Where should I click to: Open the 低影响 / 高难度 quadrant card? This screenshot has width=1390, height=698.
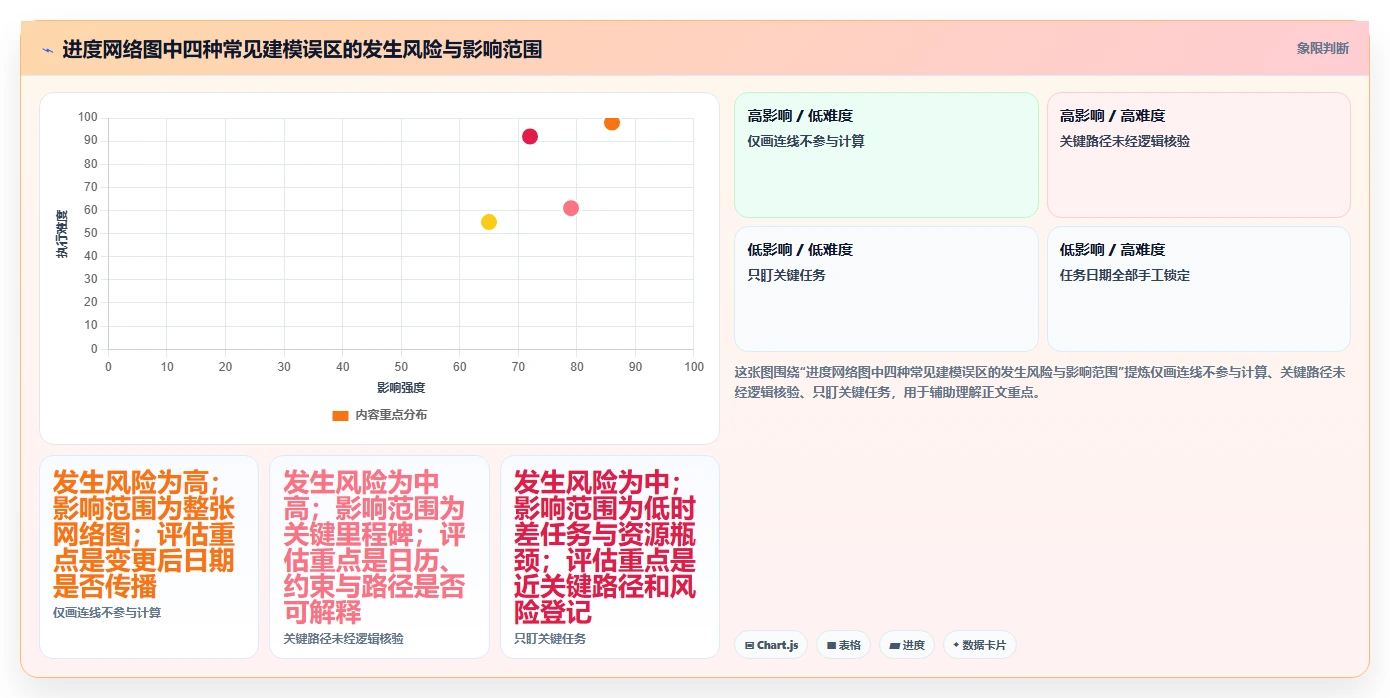tap(1198, 289)
